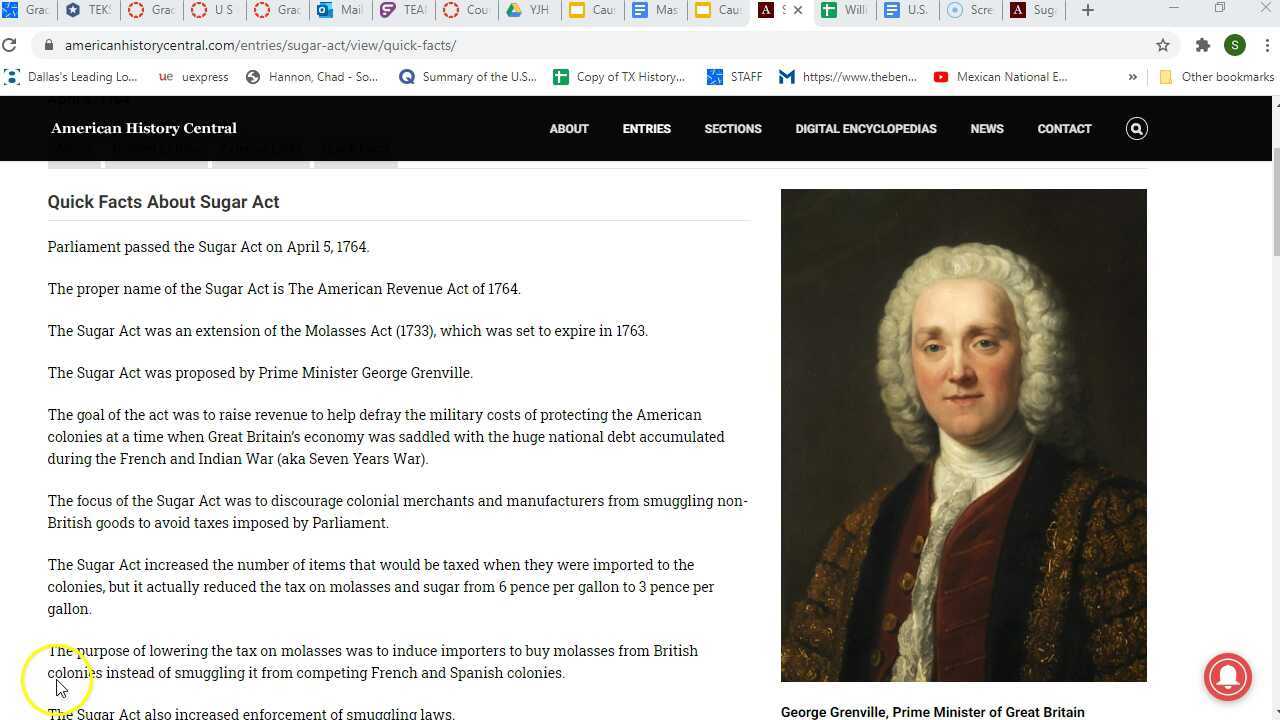Open the Chrome extensions puzzle icon

click(x=1202, y=45)
